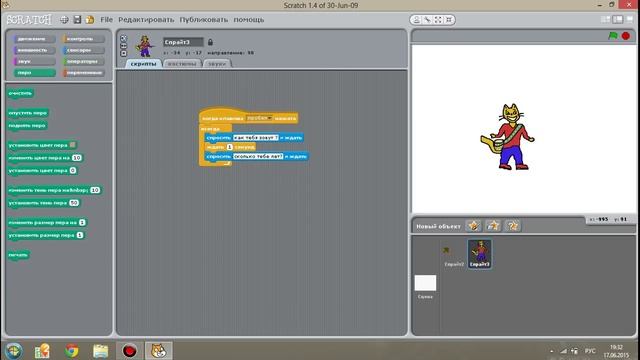Select the Контроль block category
Screen dimensions: 640x360
point(83,39)
